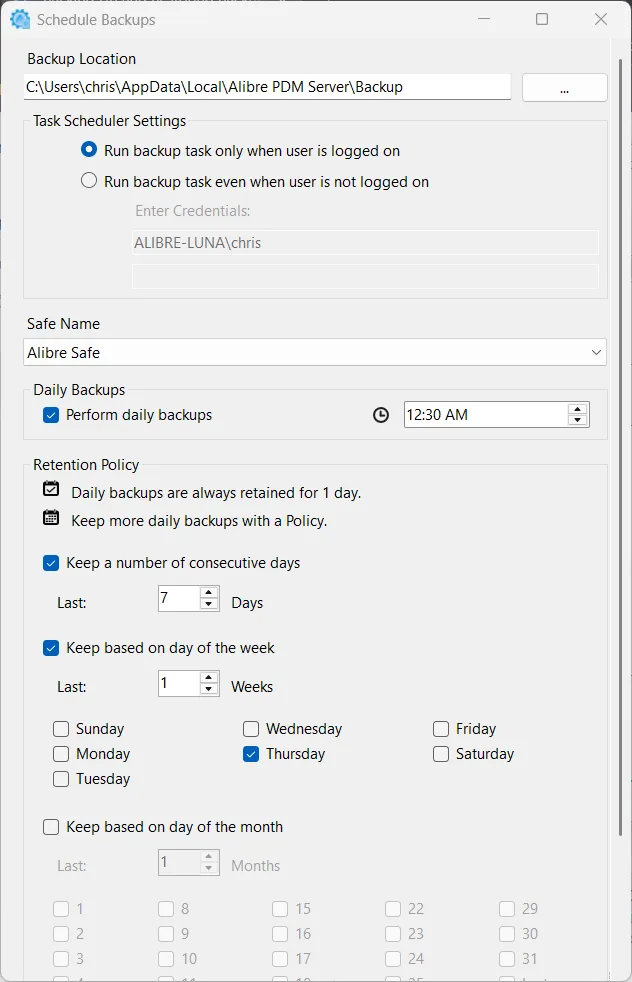Click the day 29 checkbox
The image size is (632, 982).
(x=507, y=909)
